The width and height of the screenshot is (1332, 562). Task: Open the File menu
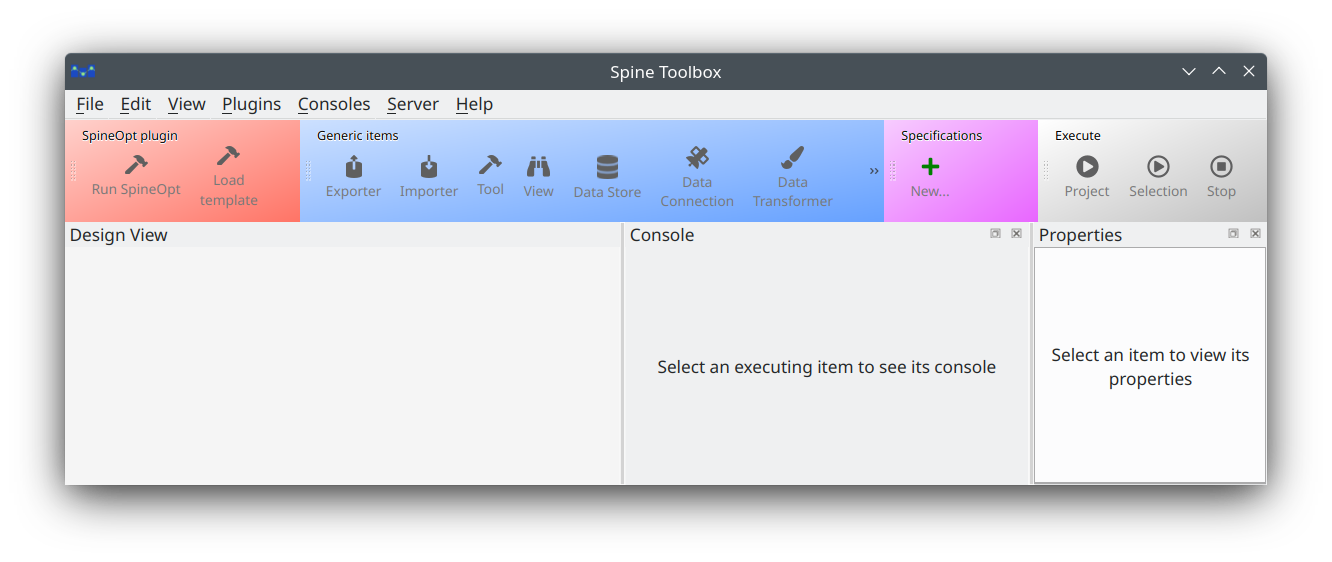pos(90,104)
